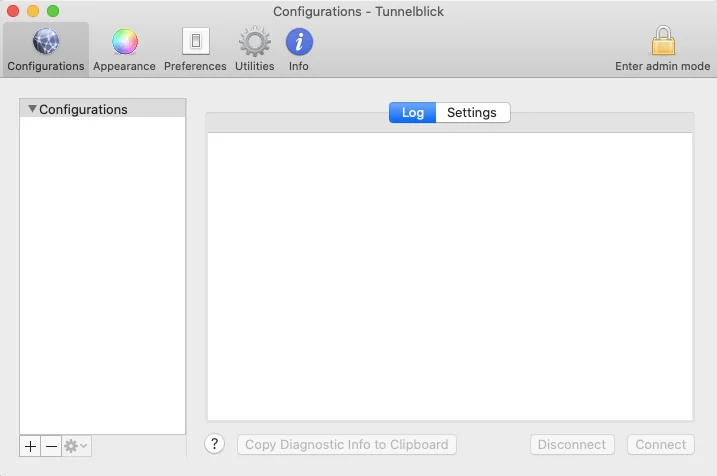Select the Configurations list header row
Screen dimensions: 717x476
coord(103,109)
